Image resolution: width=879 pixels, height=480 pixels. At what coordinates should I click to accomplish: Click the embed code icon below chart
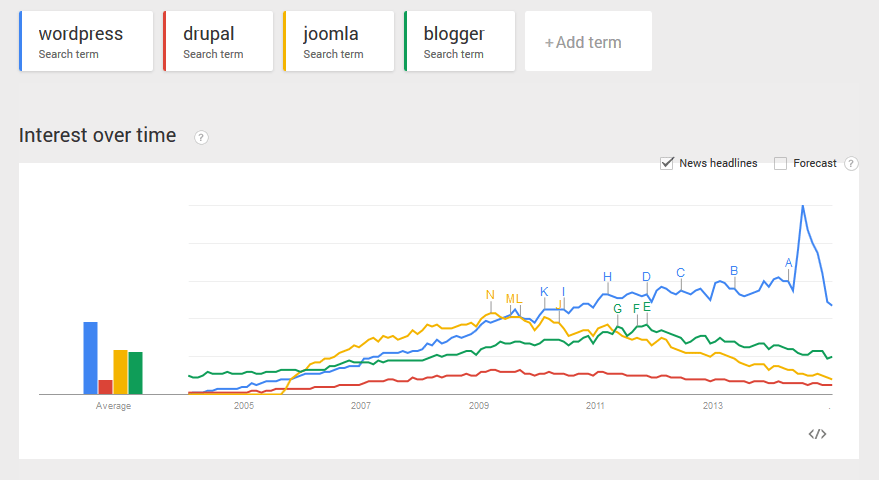(x=817, y=434)
